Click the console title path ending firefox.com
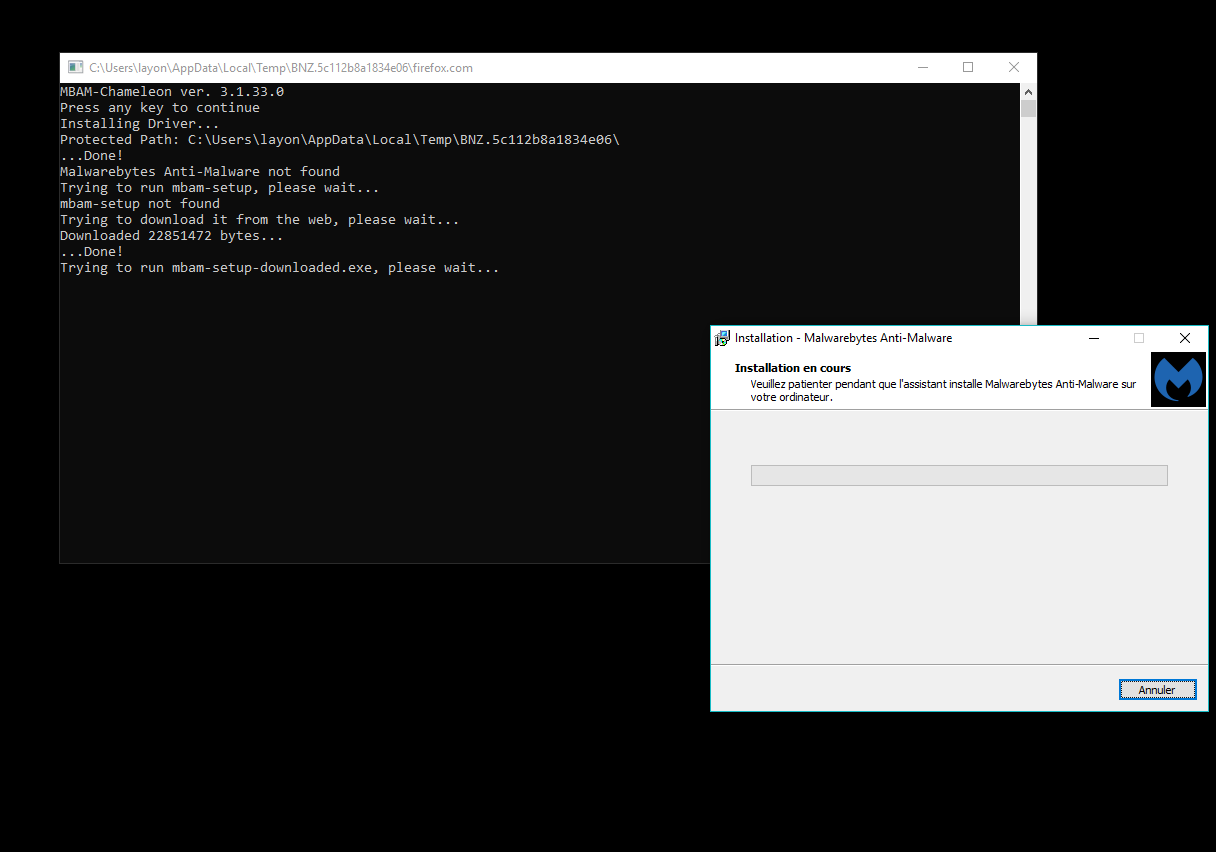The width and height of the screenshot is (1216, 852). click(281, 68)
